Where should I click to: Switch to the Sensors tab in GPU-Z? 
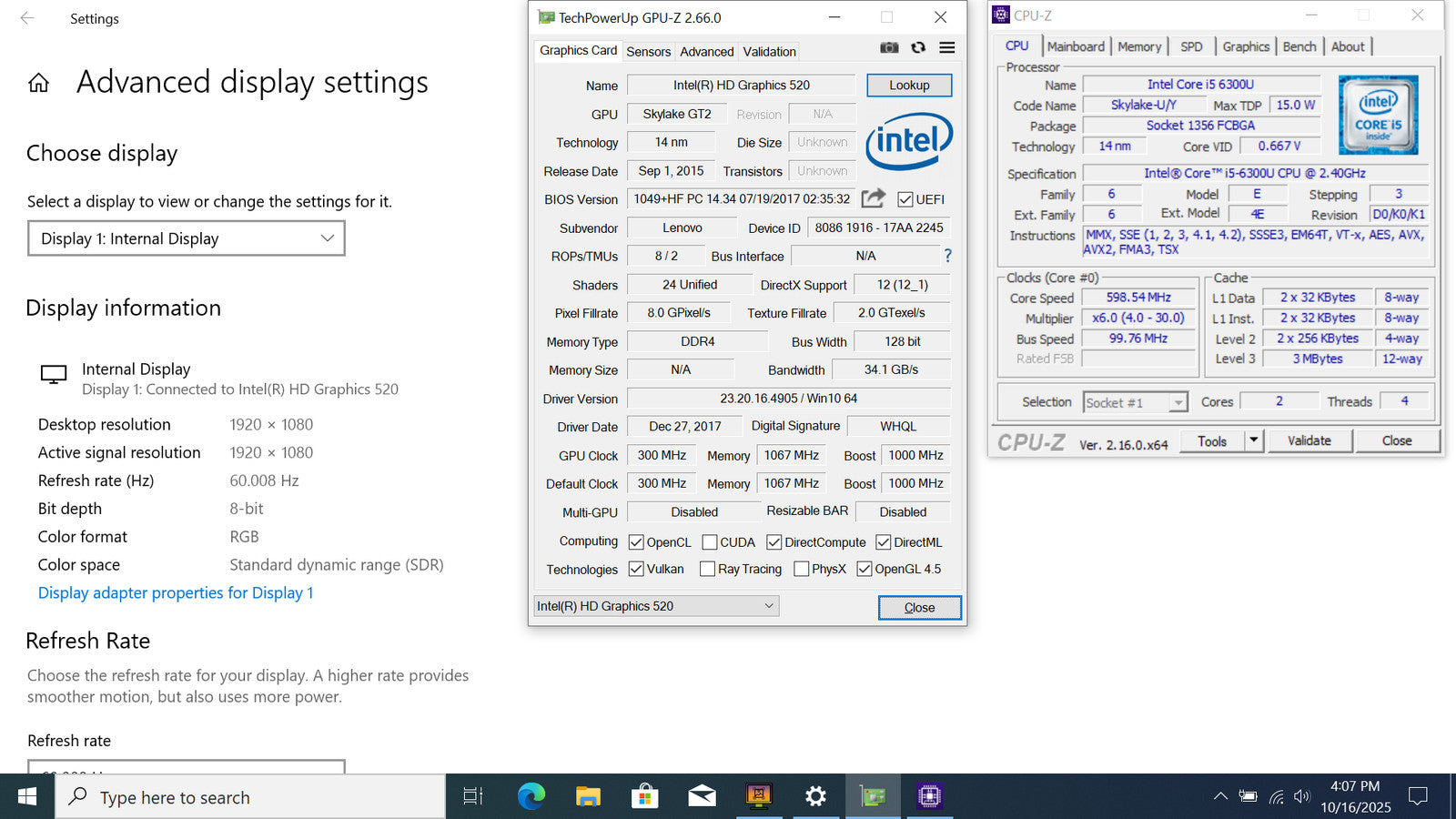(648, 52)
